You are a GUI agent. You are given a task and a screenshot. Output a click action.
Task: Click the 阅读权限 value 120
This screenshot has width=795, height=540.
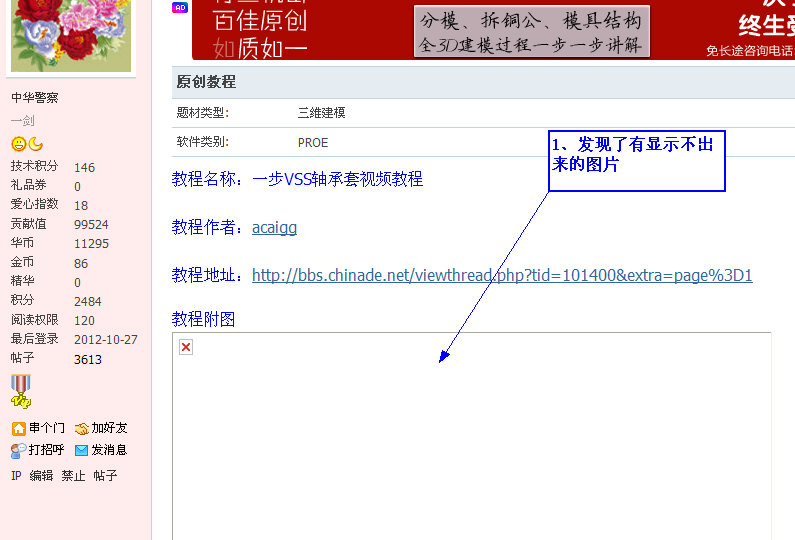84,320
